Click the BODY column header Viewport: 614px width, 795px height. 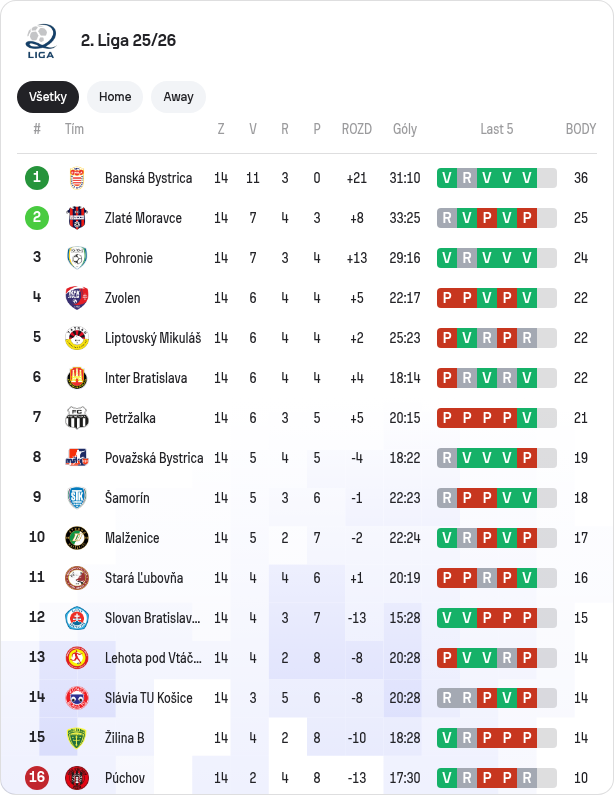click(x=581, y=129)
